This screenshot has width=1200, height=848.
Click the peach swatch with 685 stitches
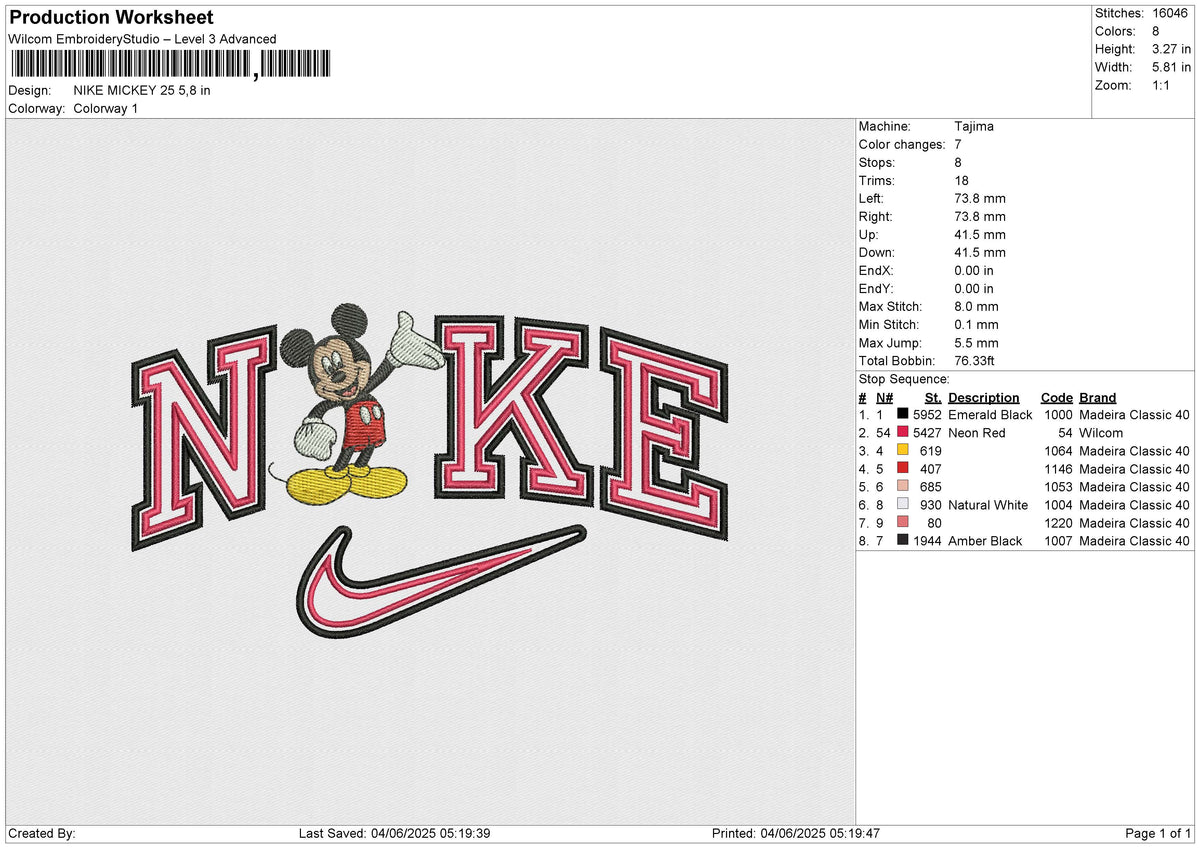click(x=903, y=487)
